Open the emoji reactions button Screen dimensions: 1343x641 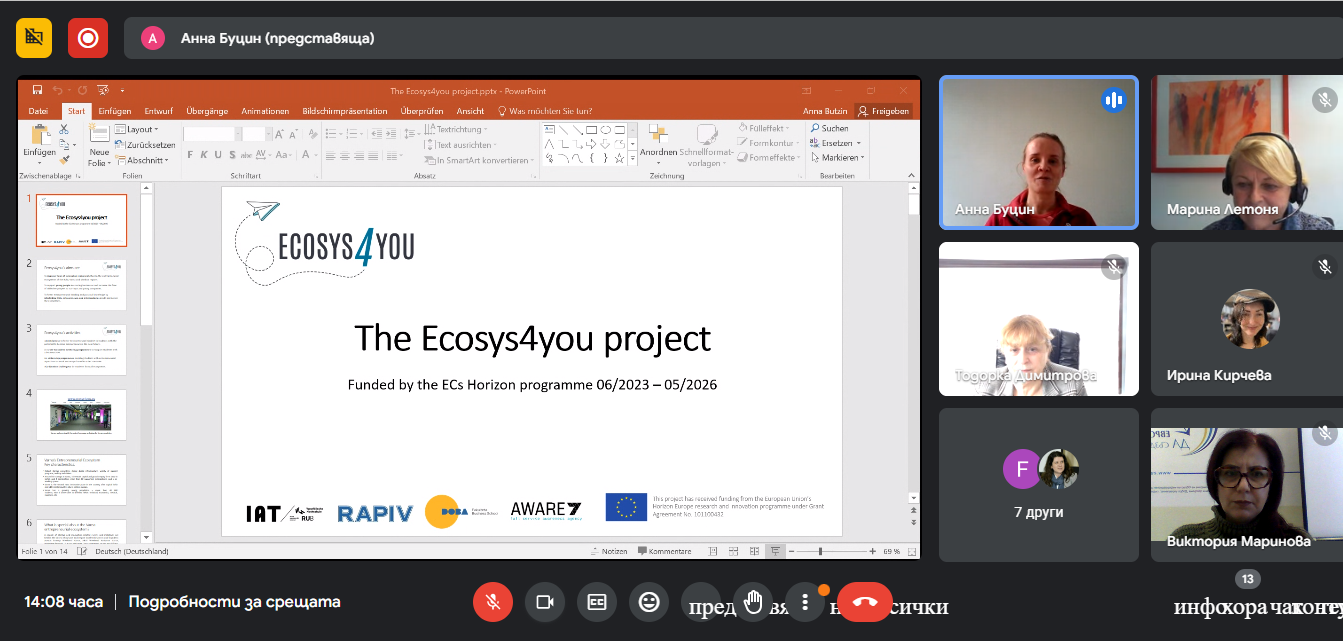click(649, 602)
